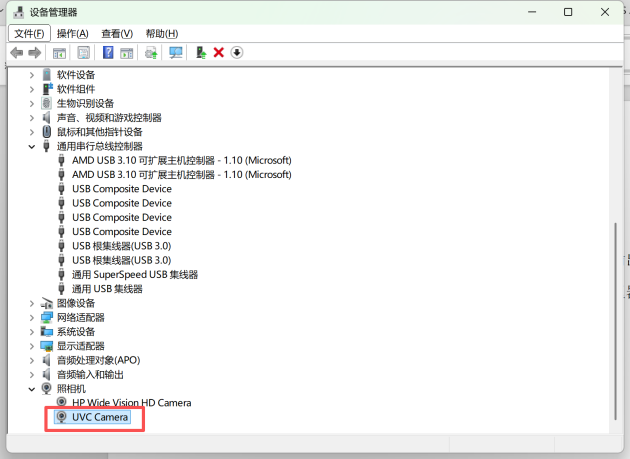This screenshot has width=630, height=459.
Task: Click the computer icon beside 系统设备
Action: (x=47, y=332)
